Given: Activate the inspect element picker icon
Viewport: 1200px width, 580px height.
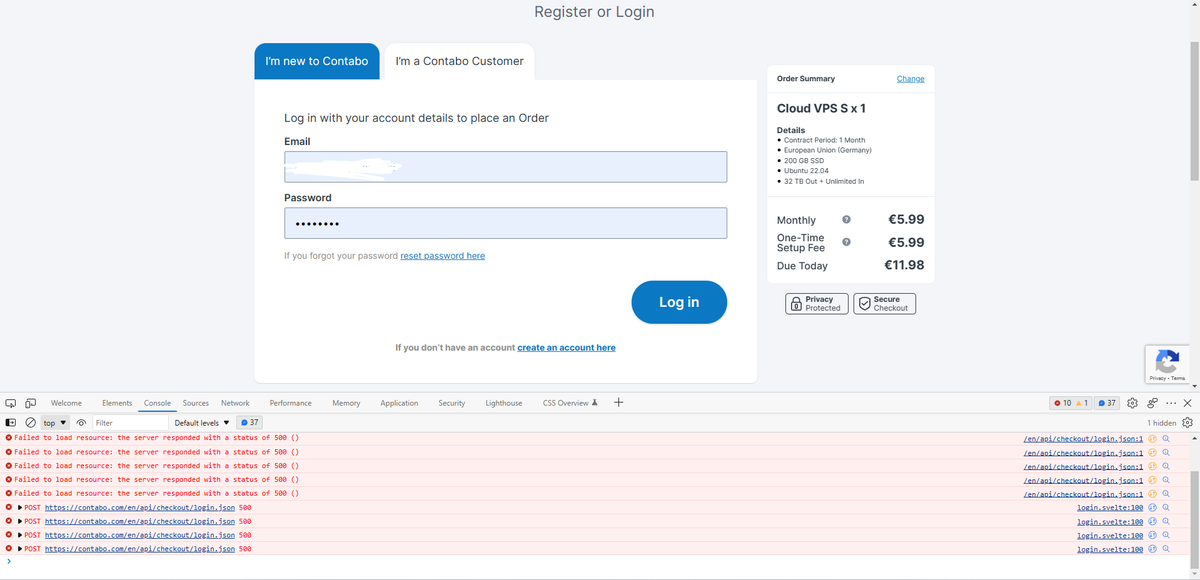Looking at the screenshot, I should pyautogui.click(x=11, y=403).
